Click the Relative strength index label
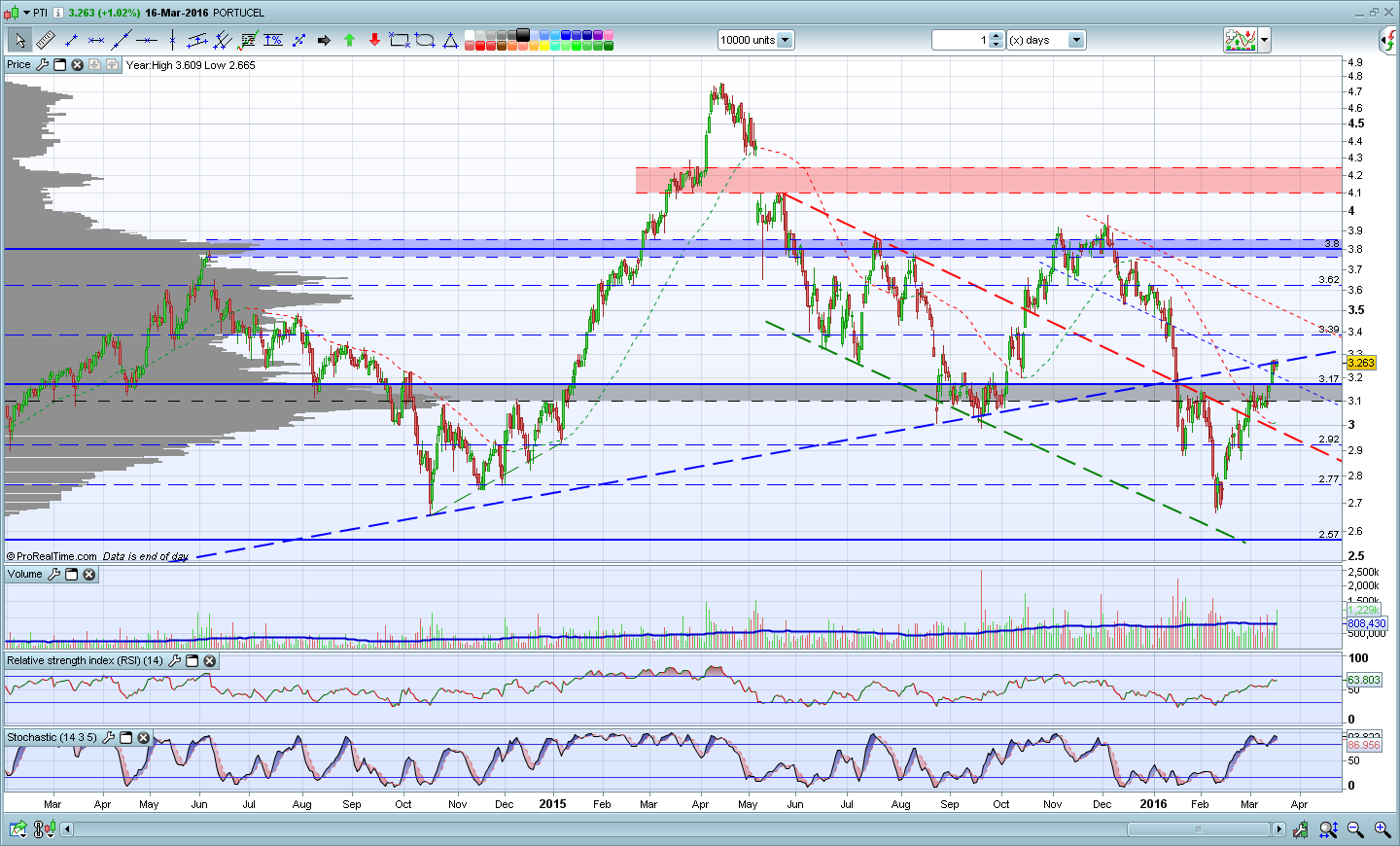 point(86,661)
